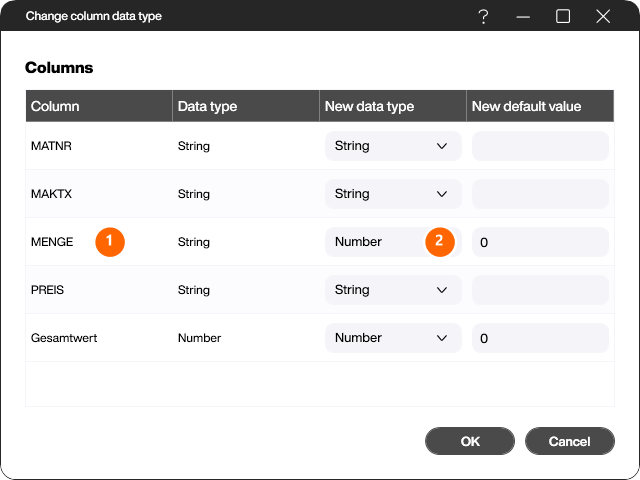Open MAKTX new data type dropdown
The height and width of the screenshot is (480, 640).
393,194
